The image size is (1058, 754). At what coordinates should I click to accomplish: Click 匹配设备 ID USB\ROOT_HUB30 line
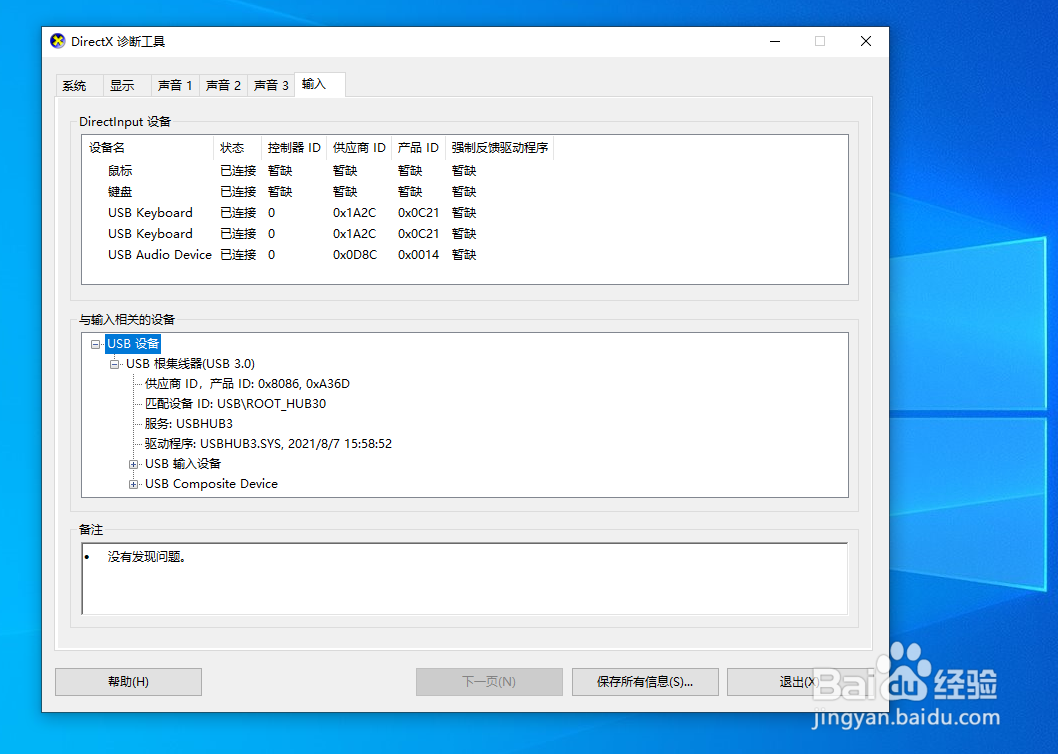click(x=235, y=404)
